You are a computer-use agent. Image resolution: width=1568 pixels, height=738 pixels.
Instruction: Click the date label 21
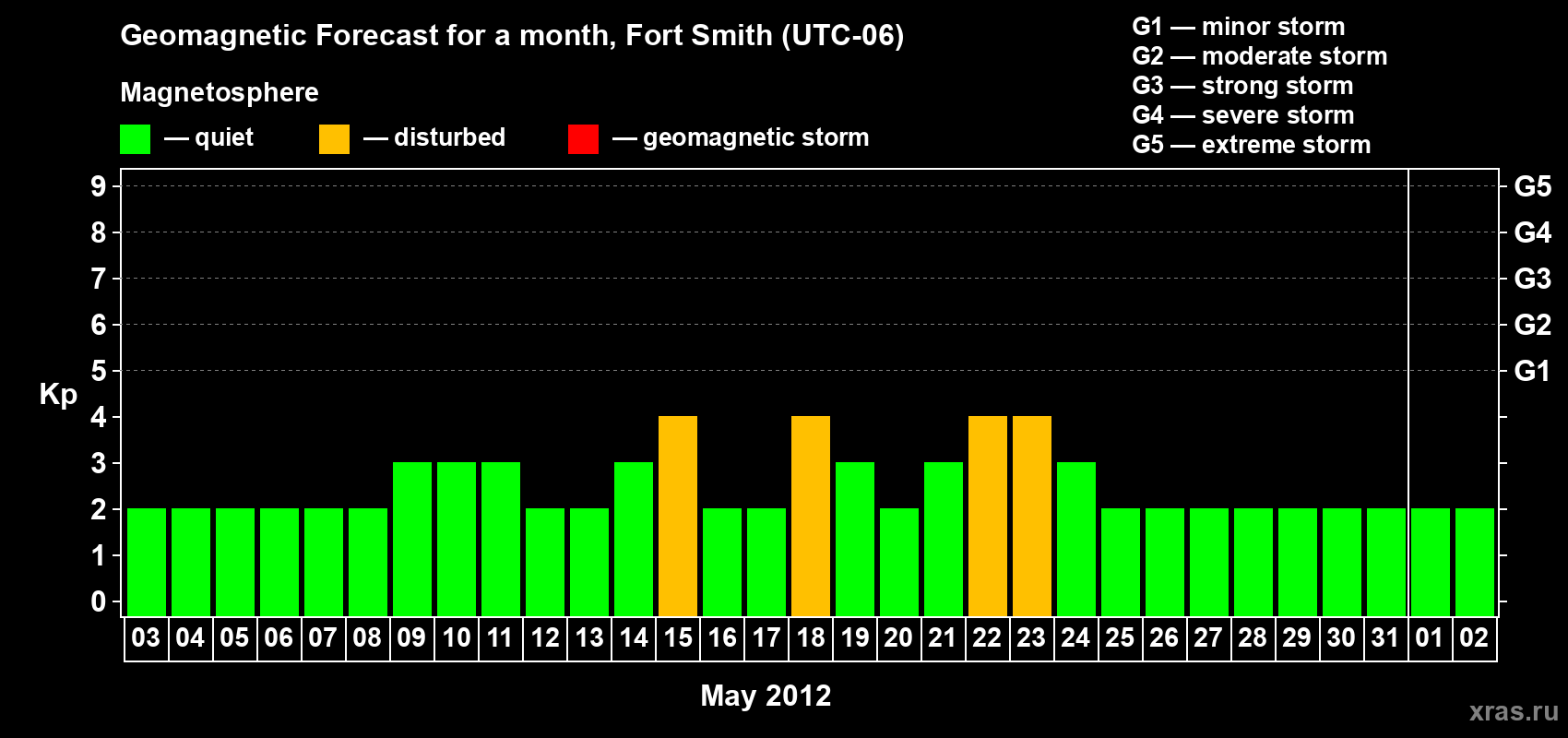tap(943, 637)
